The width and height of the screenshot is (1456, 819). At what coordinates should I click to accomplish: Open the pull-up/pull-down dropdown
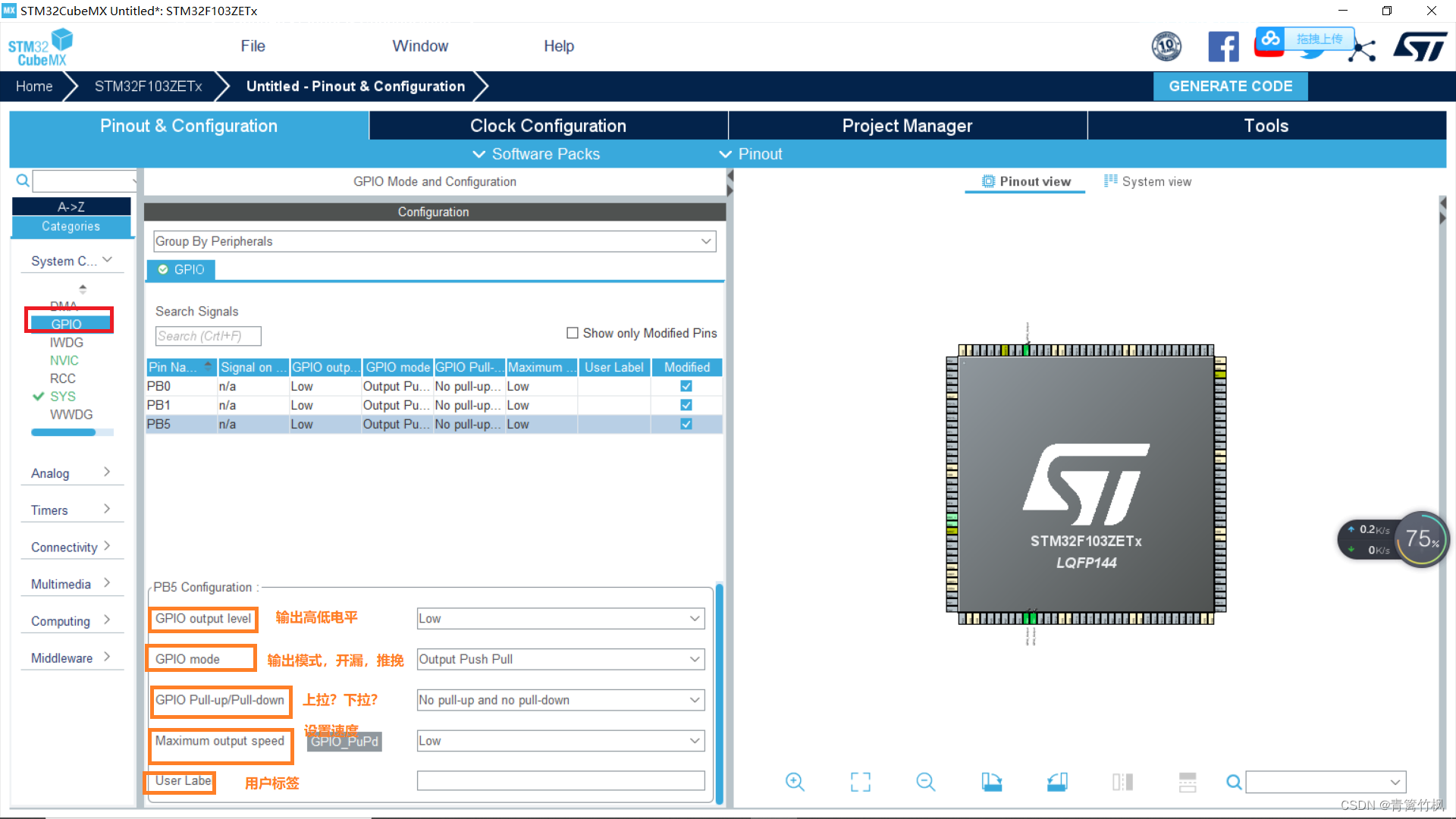click(560, 700)
